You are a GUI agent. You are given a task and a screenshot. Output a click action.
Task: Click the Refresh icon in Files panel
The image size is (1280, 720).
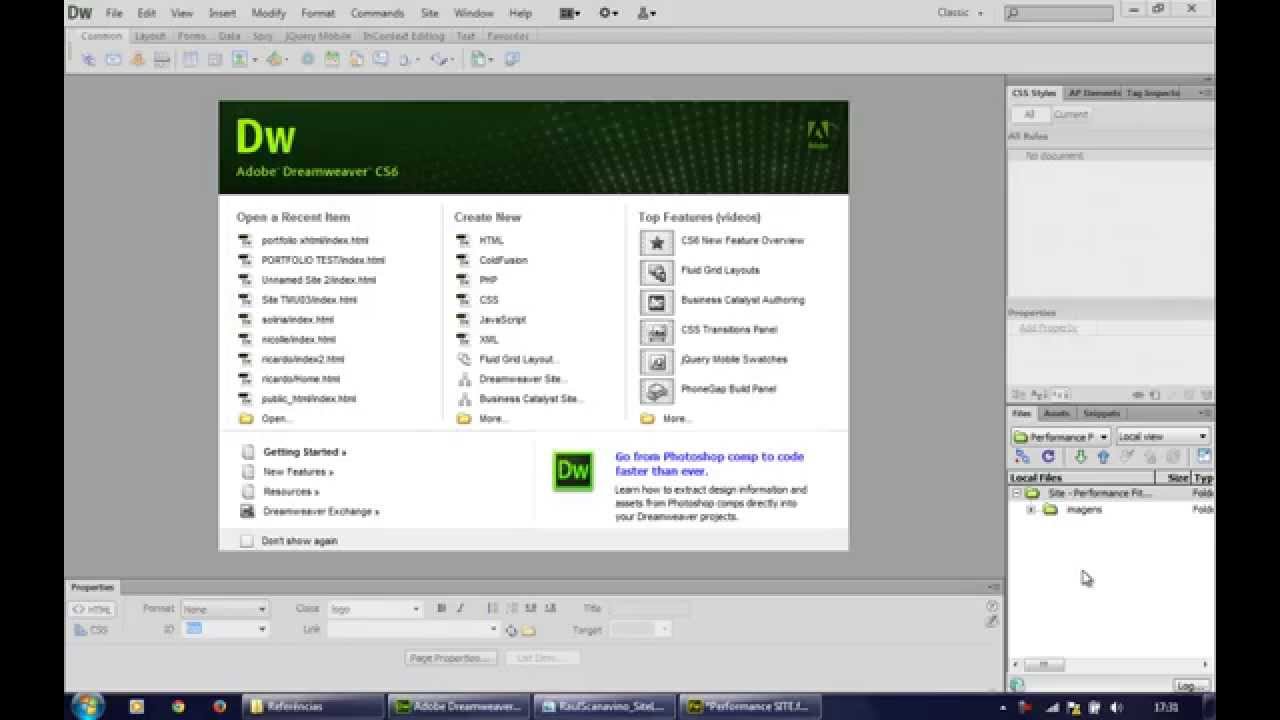coord(1048,456)
